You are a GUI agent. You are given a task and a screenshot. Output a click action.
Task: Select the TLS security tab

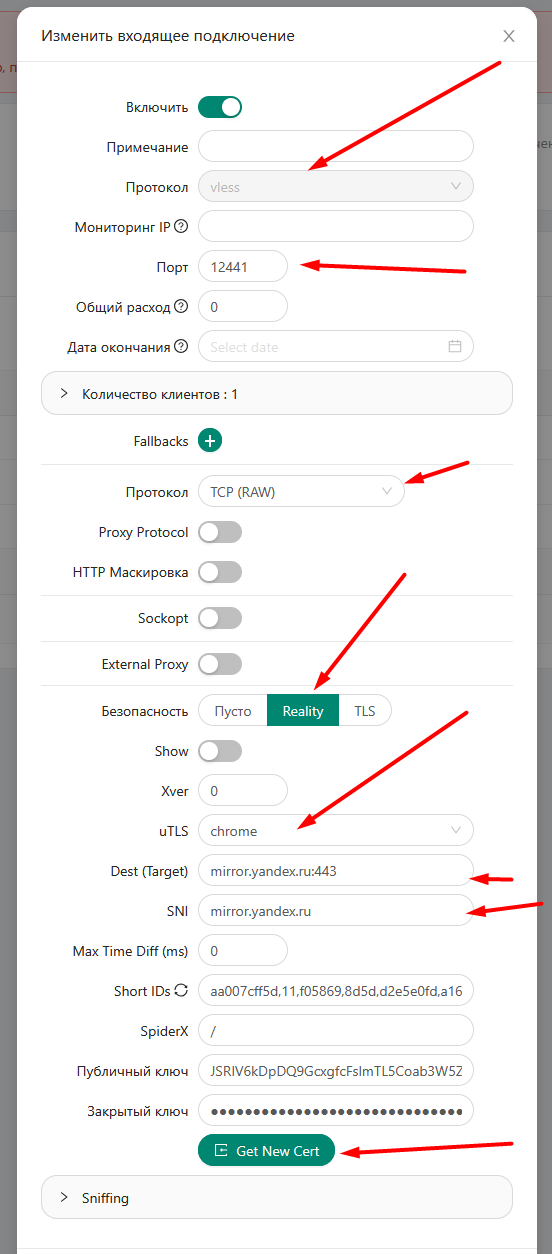365,711
